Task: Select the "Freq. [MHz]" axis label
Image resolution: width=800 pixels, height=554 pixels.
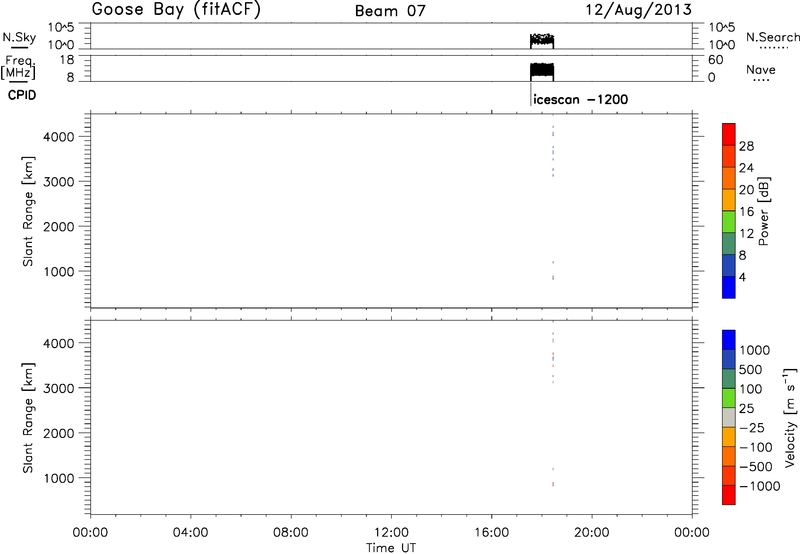Action: pos(19,67)
